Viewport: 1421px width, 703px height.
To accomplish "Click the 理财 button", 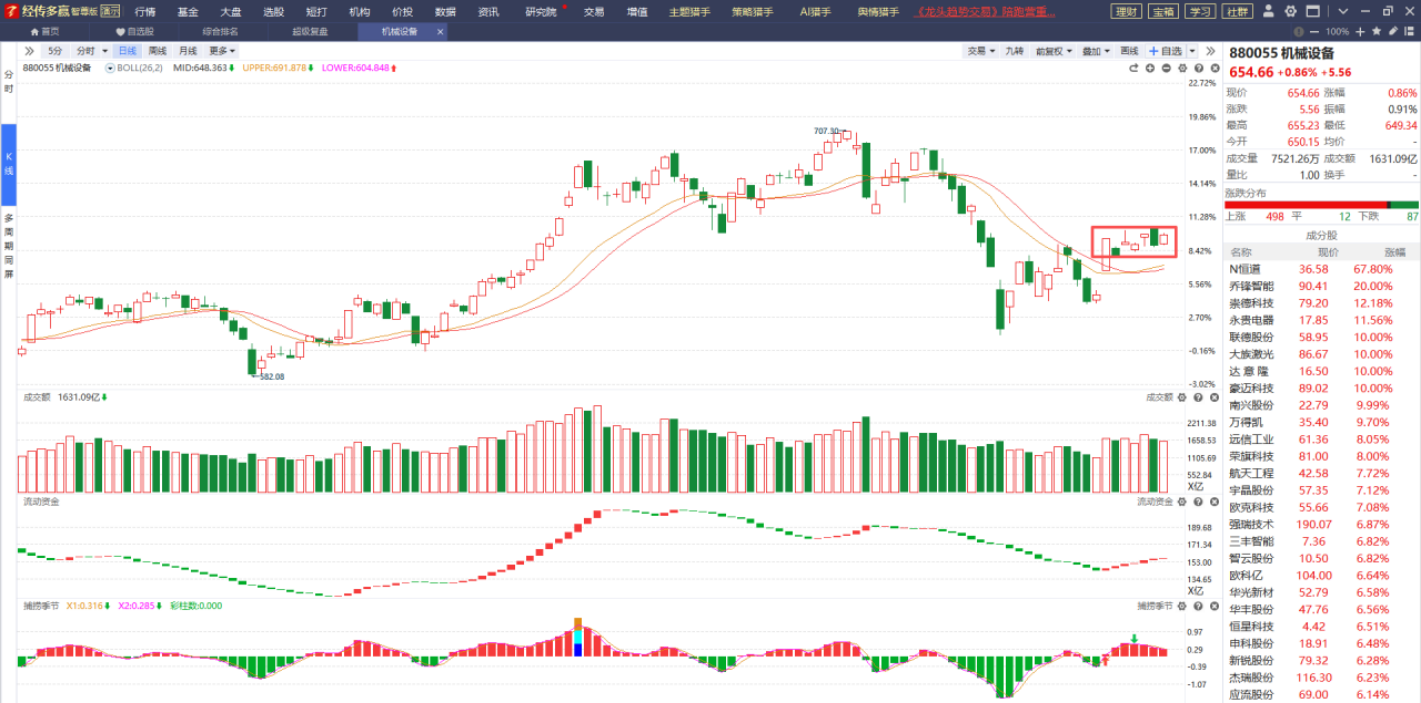I will tap(1127, 12).
